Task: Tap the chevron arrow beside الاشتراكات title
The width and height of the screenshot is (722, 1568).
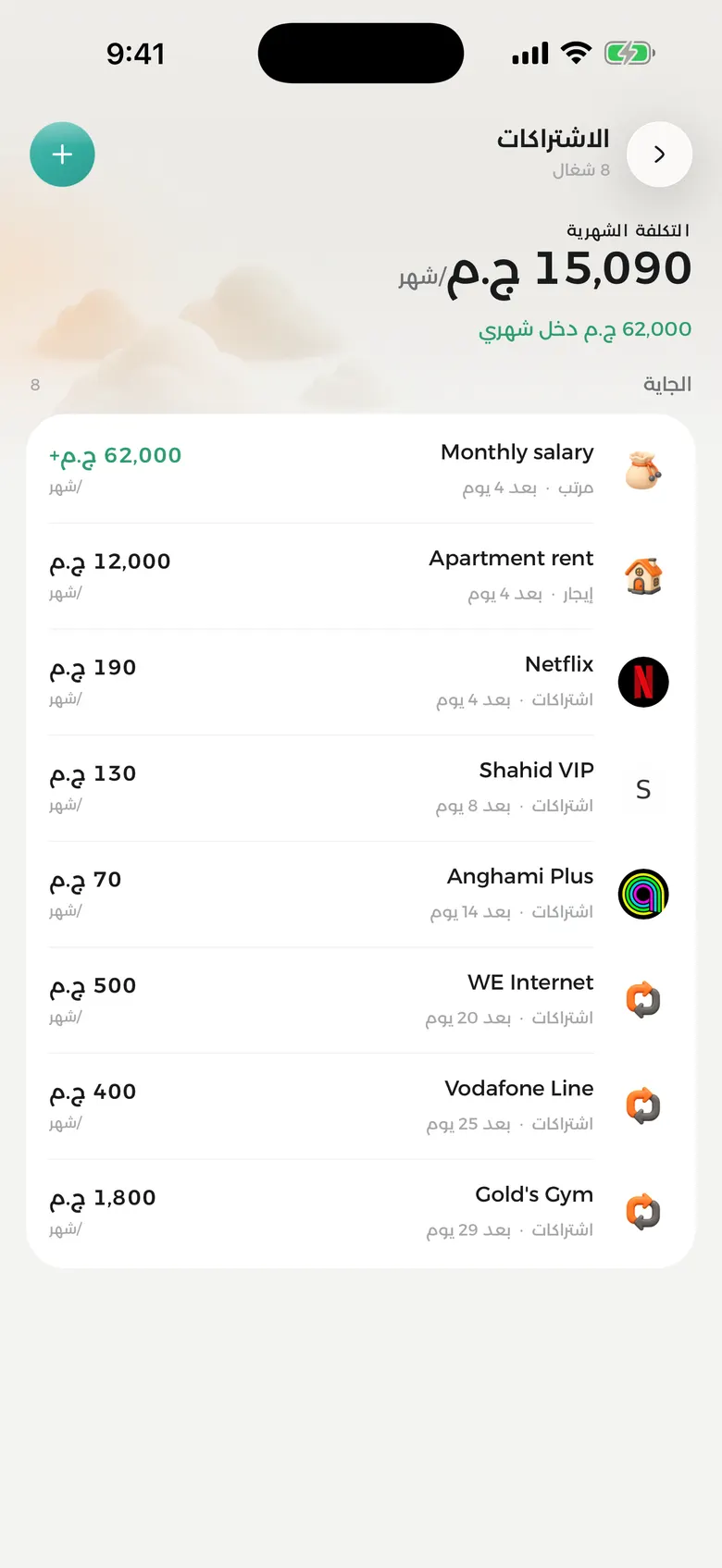Action: click(x=659, y=154)
